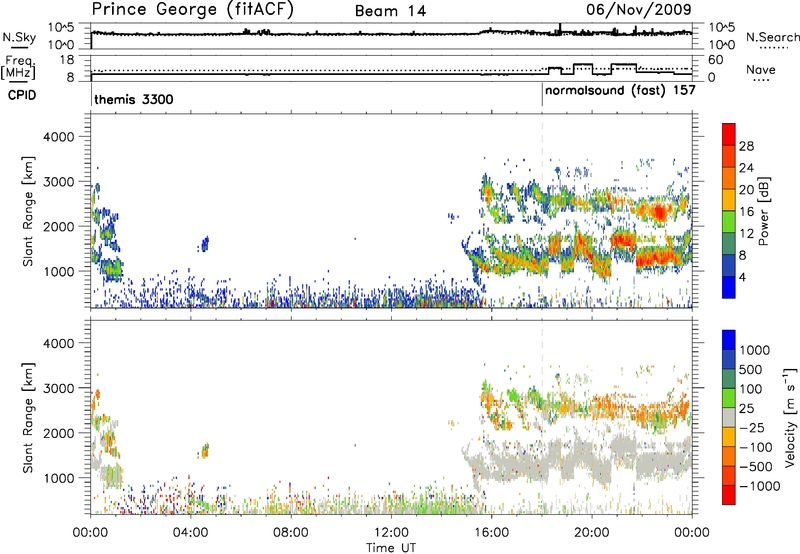Click the 'Power [dB]' colorbar label
This screenshot has height=554, width=800.
[x=764, y=211]
